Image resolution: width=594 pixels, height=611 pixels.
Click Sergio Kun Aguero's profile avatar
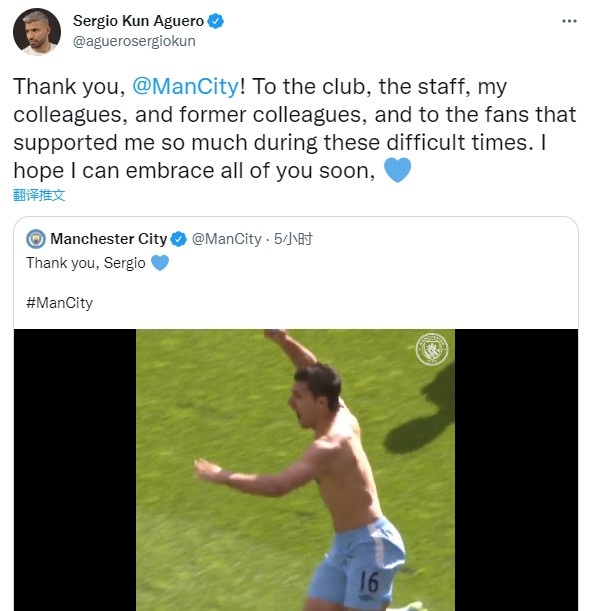pos(37,32)
